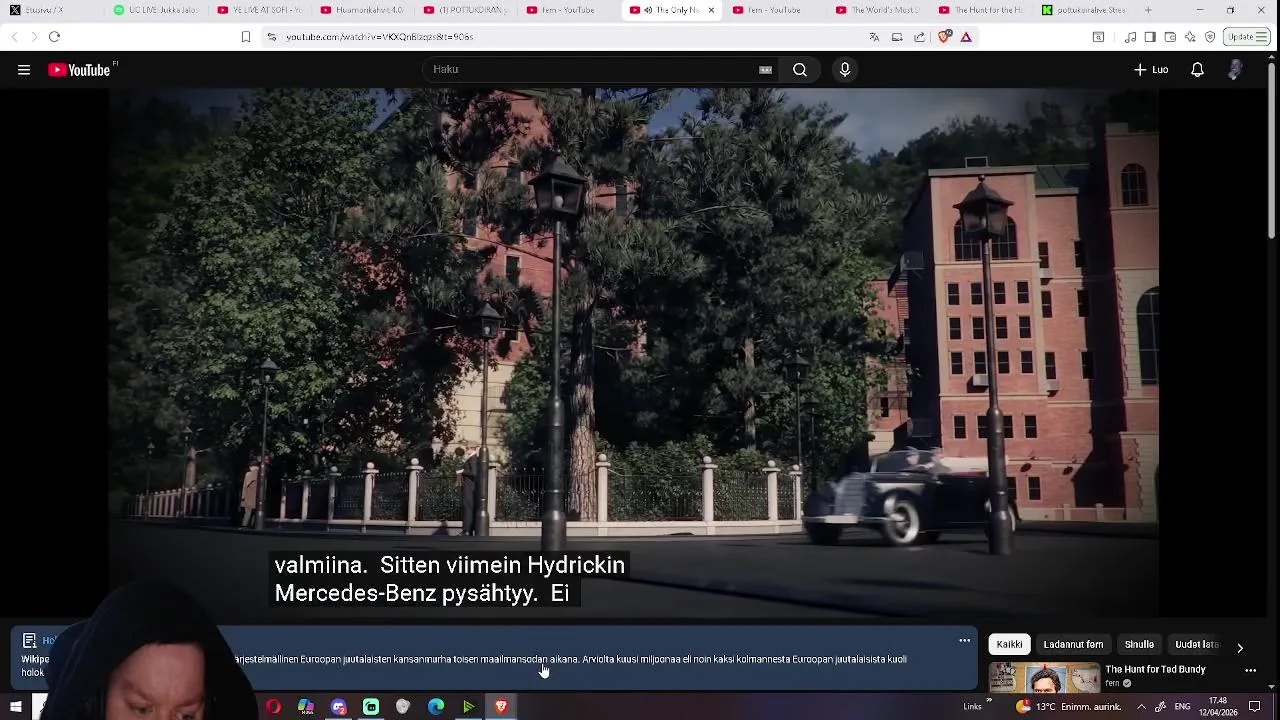This screenshot has width=1280, height=720.
Task: Switch to the UC LIVE Jukka Jalon browser tab
Action: 155,10
